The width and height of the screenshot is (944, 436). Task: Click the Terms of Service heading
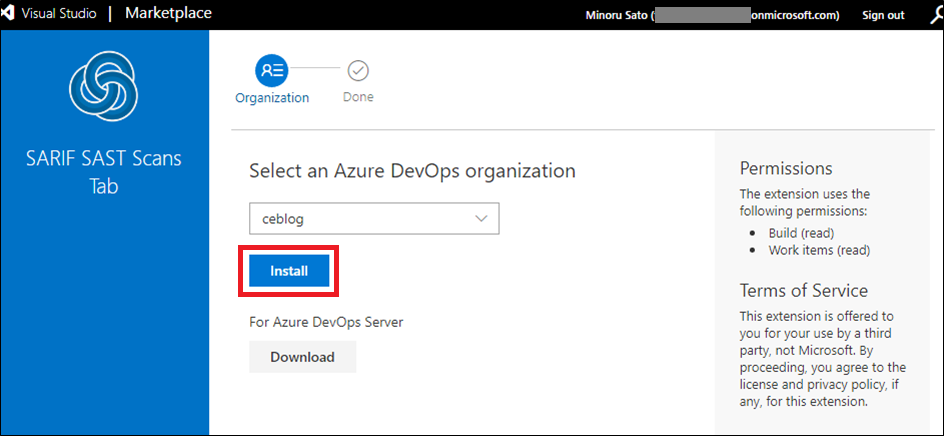coord(804,291)
